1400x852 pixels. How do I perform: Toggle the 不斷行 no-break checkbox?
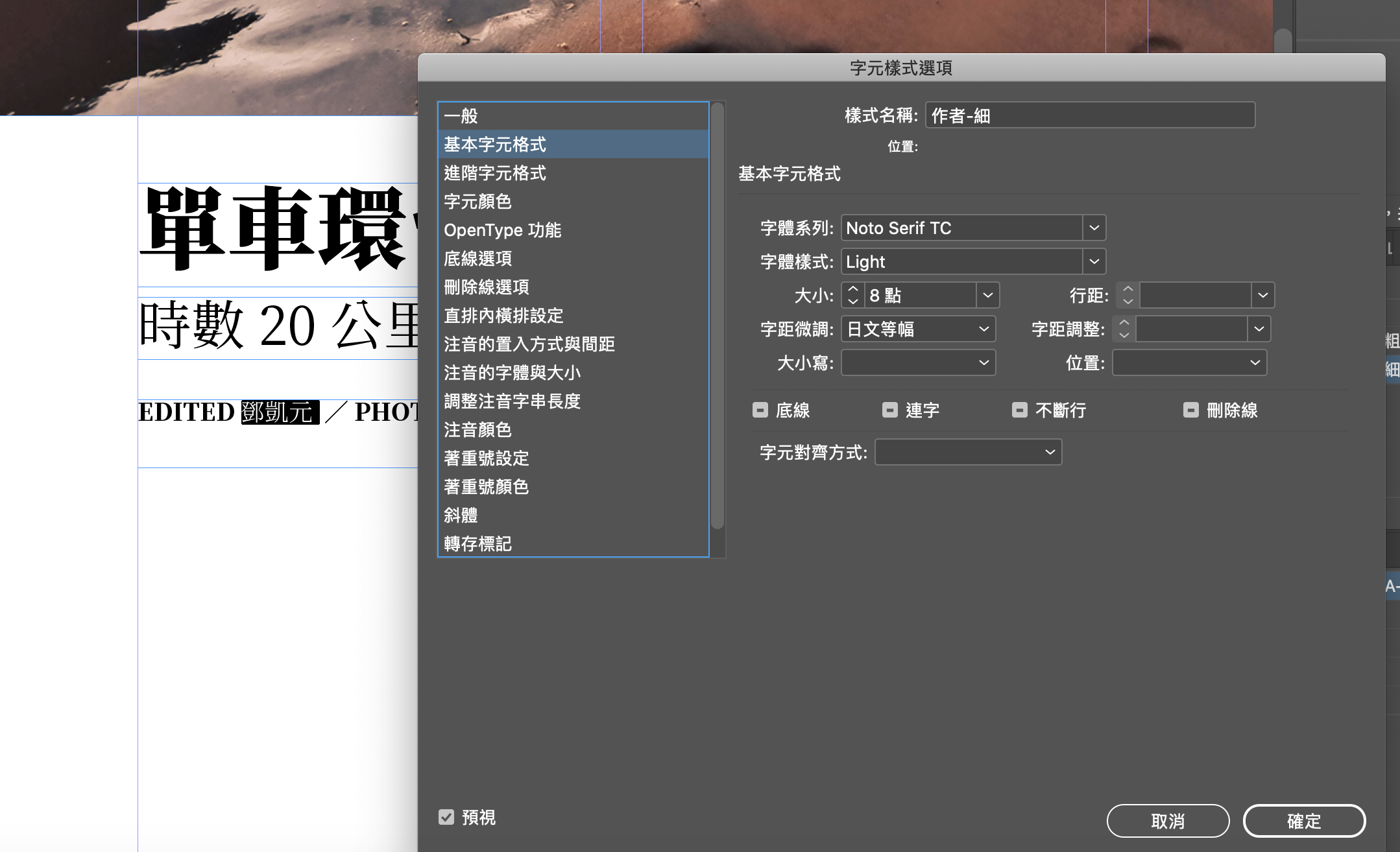pos(1020,410)
